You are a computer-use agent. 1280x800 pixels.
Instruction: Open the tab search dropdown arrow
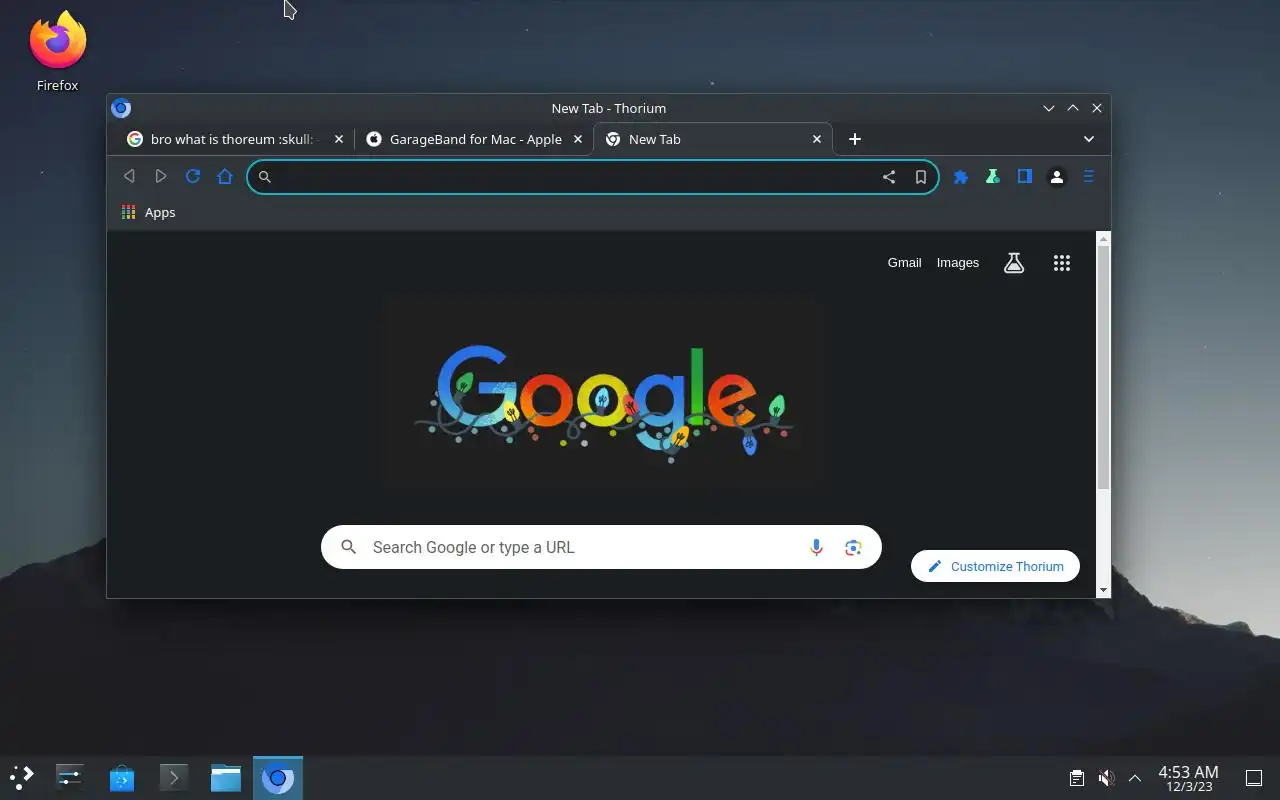click(x=1089, y=139)
